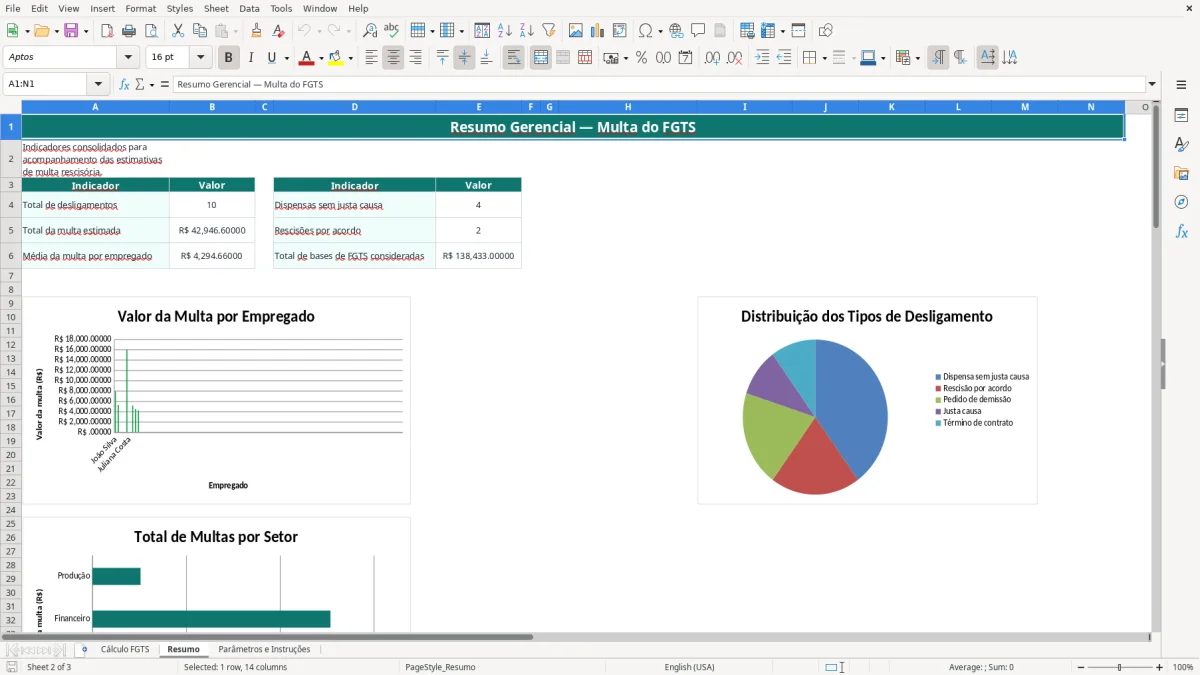Screen dimensions: 1200x675
Task: Open background color dropdown arrow
Action: (x=350, y=58)
